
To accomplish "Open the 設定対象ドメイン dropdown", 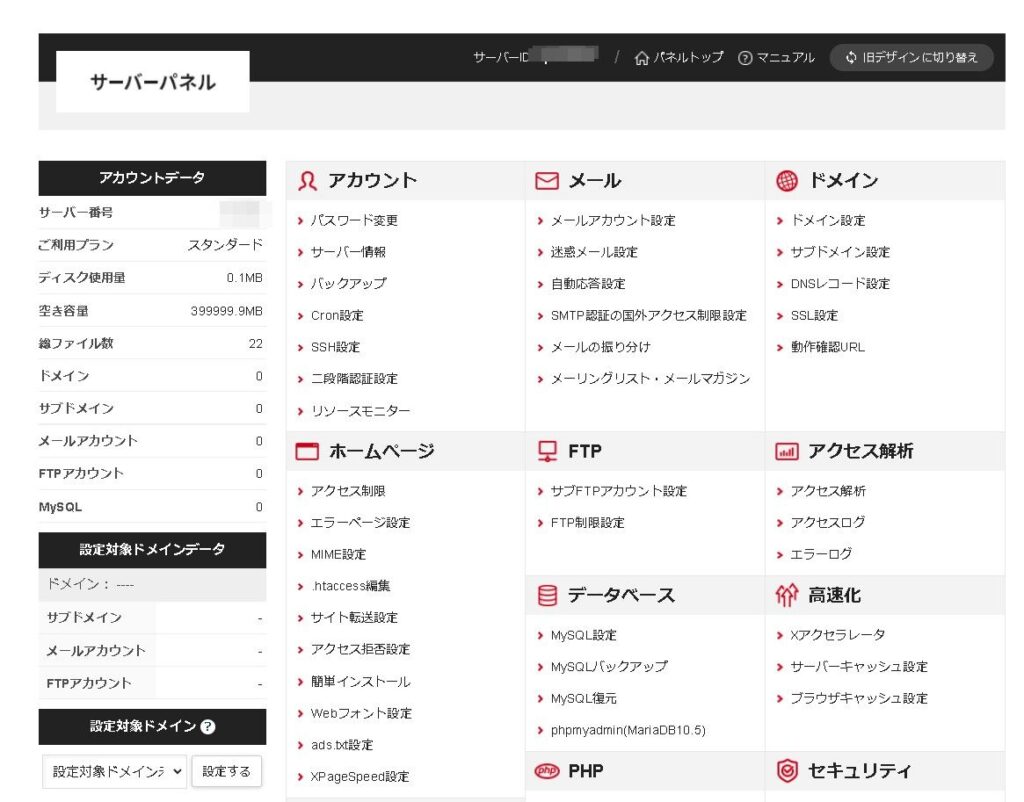I will [115, 771].
